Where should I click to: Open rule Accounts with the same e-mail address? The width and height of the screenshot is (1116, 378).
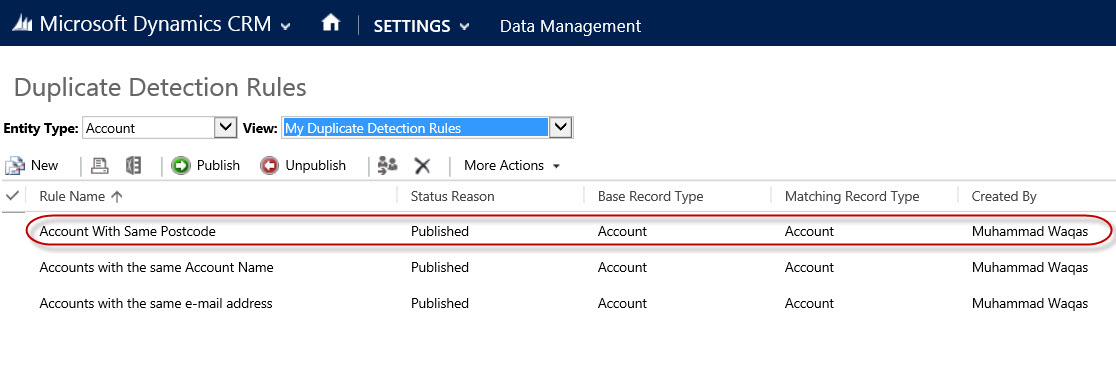coord(156,303)
